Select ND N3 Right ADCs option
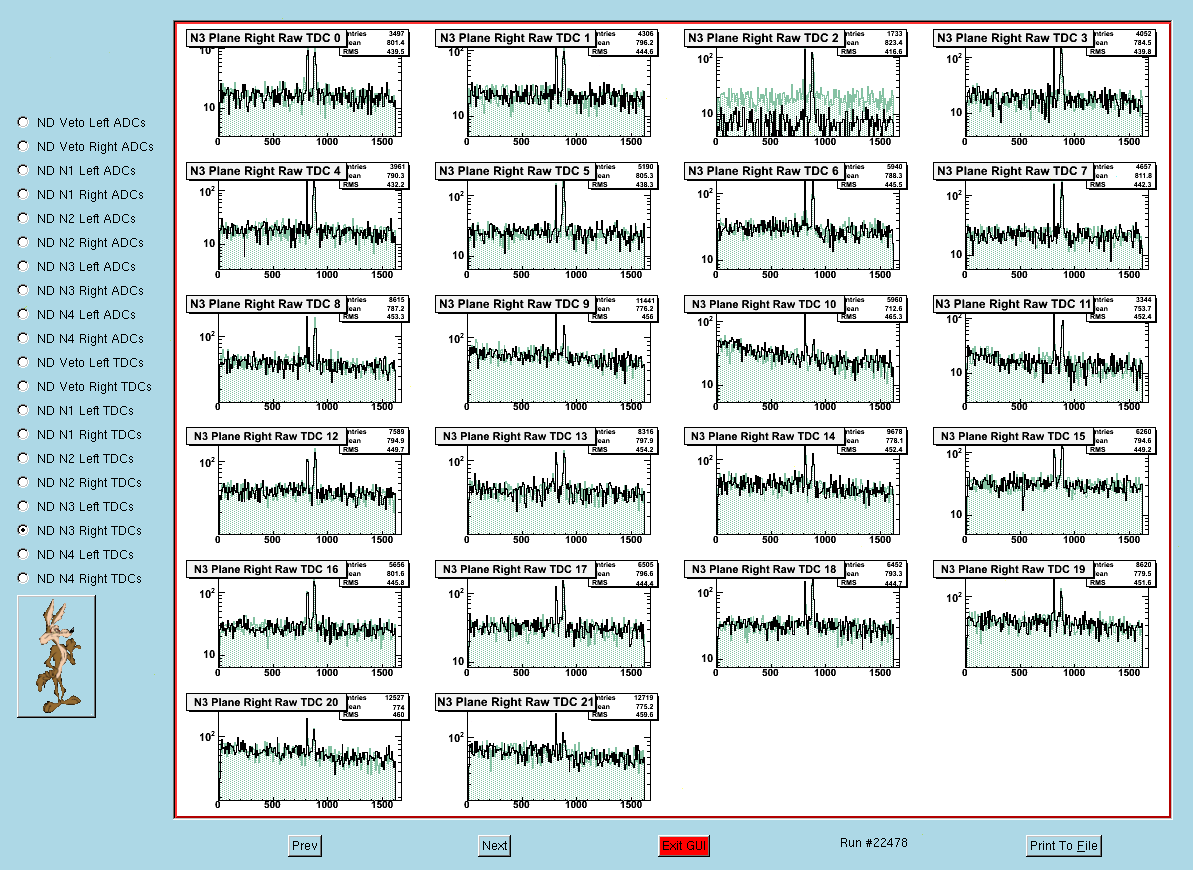1193x870 pixels. click(23, 290)
